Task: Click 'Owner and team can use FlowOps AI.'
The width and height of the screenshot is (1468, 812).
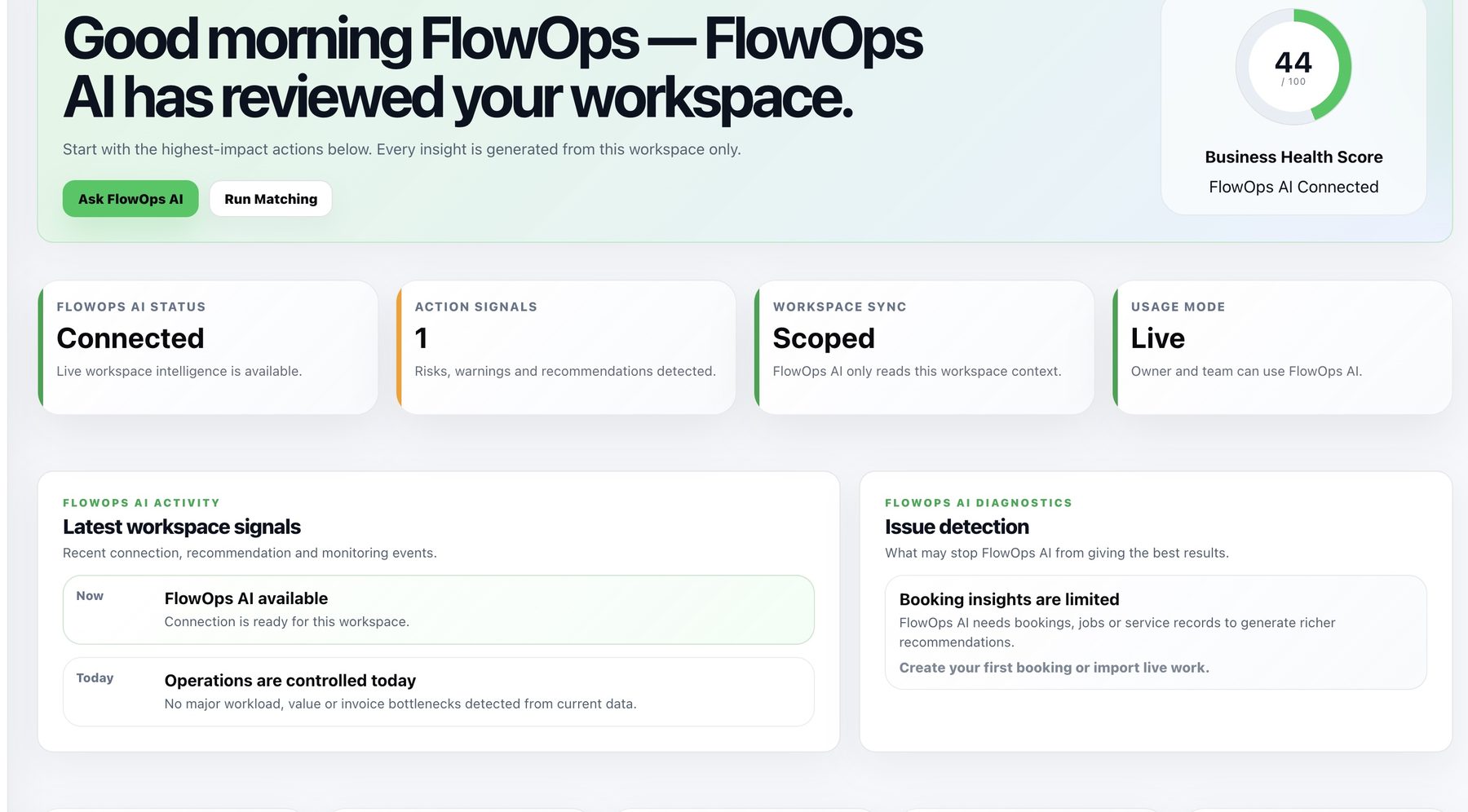Action: click(x=1246, y=371)
